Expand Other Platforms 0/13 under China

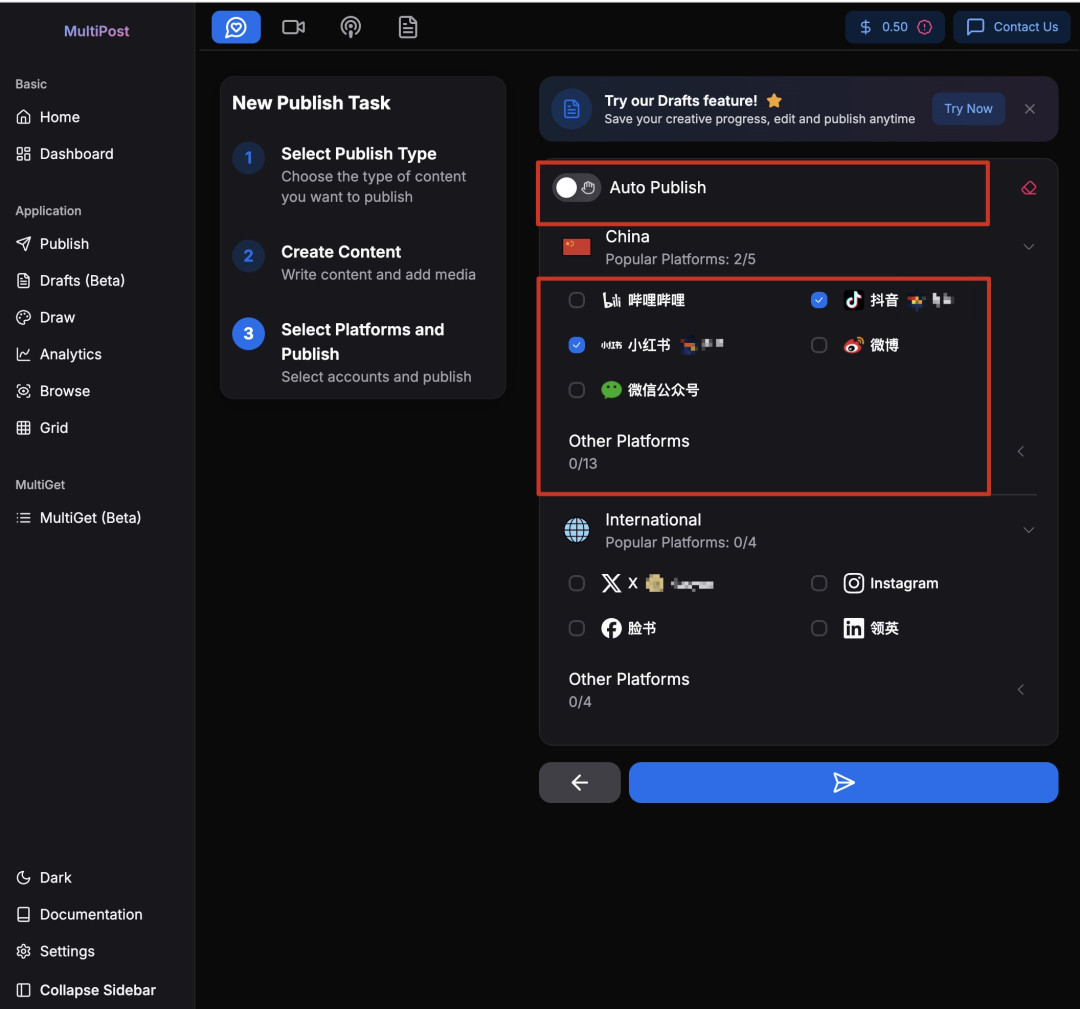pos(1021,452)
